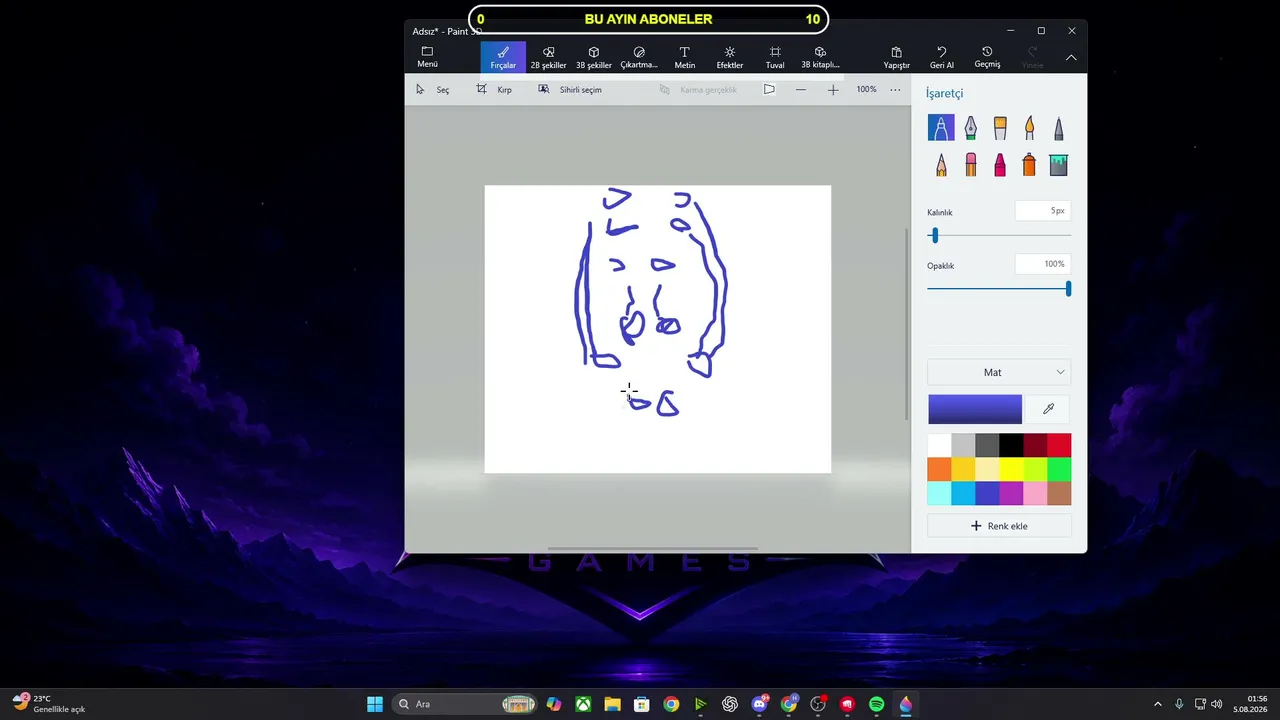Show hidden system tray icons
1280x720 pixels.
click(x=1158, y=704)
